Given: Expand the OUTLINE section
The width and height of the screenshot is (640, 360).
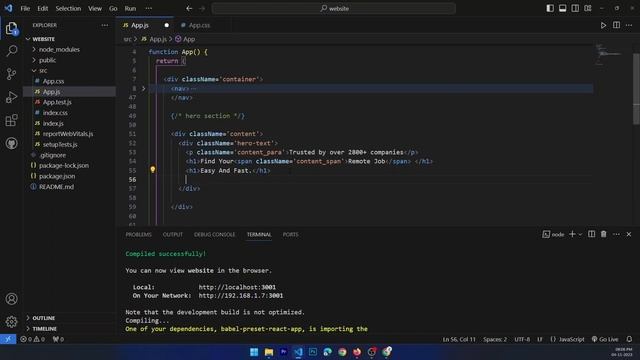Looking at the screenshot, I should click(x=44, y=318).
